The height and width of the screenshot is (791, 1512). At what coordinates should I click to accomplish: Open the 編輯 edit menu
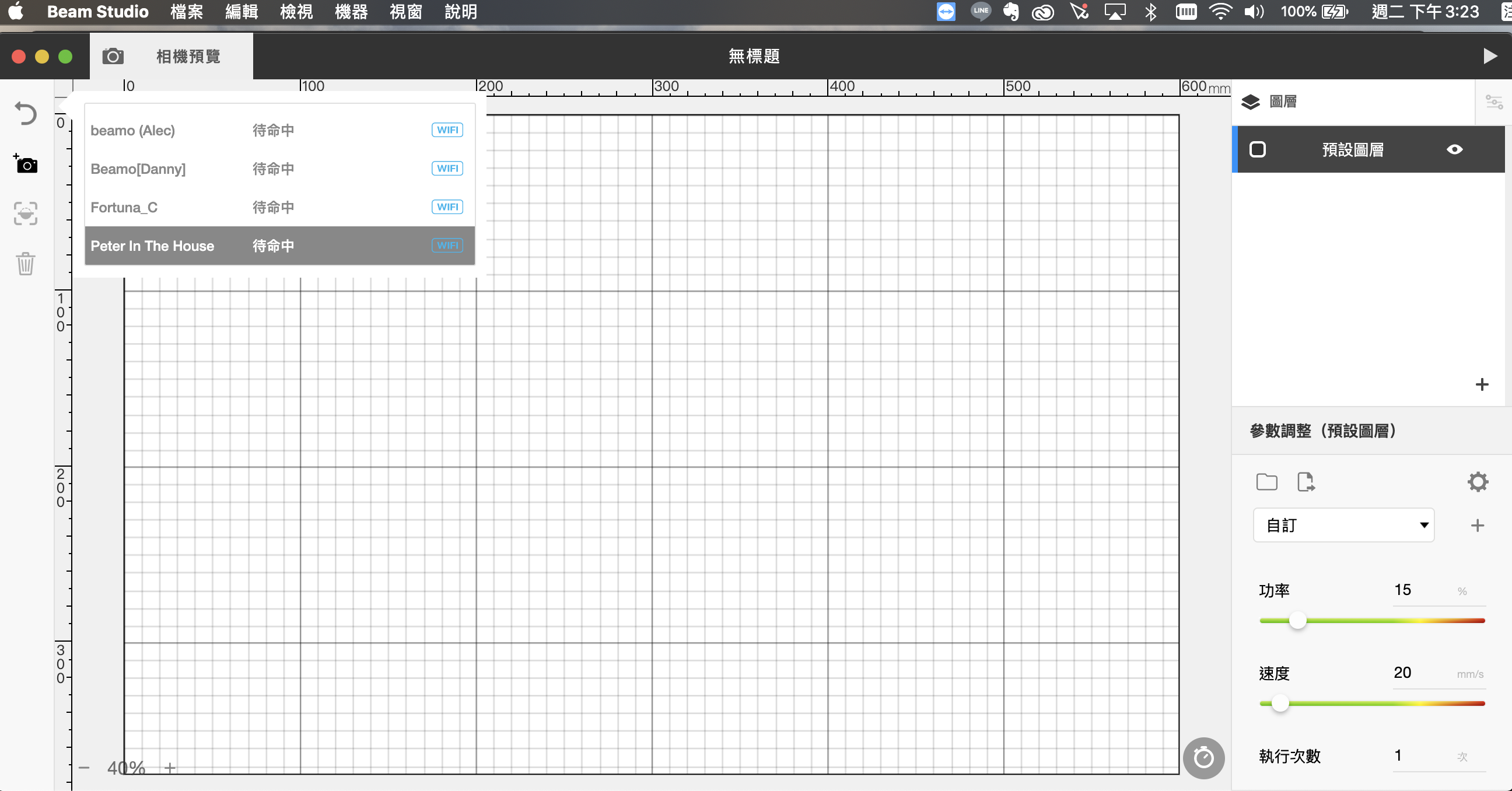pyautogui.click(x=242, y=11)
